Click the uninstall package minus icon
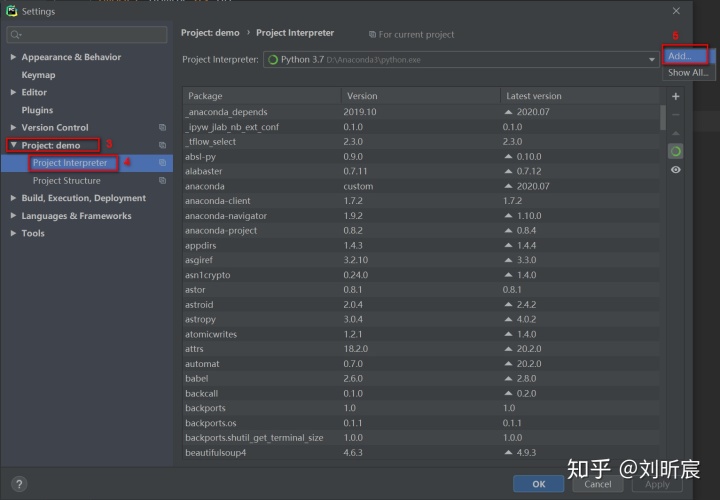Viewport: 720px width, 500px height. [x=675, y=115]
